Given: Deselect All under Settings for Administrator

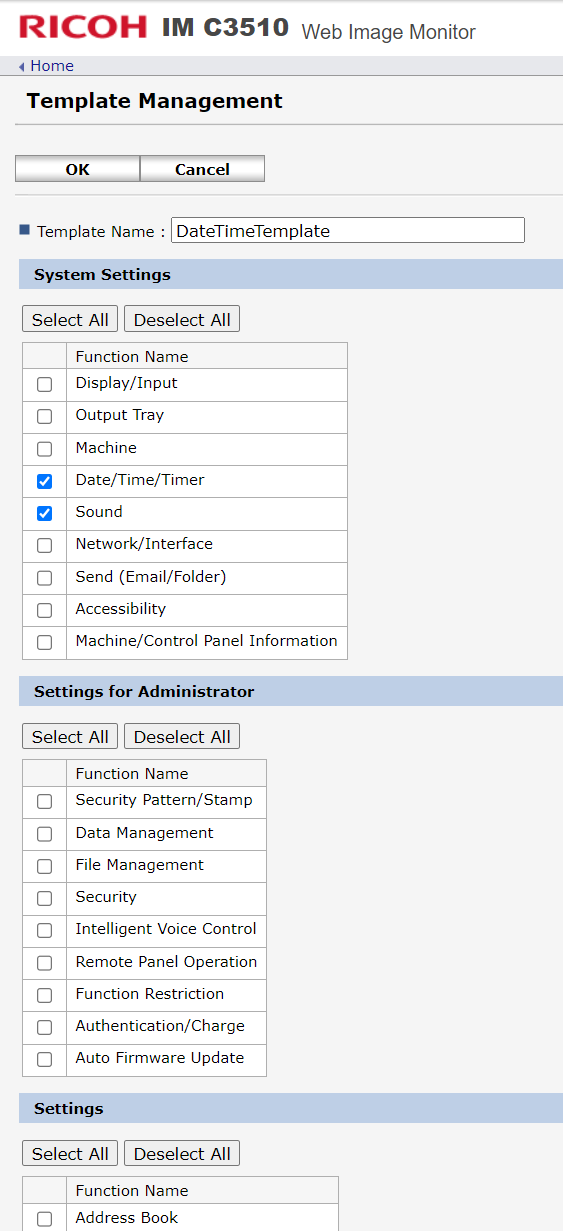Looking at the screenshot, I should click(182, 737).
